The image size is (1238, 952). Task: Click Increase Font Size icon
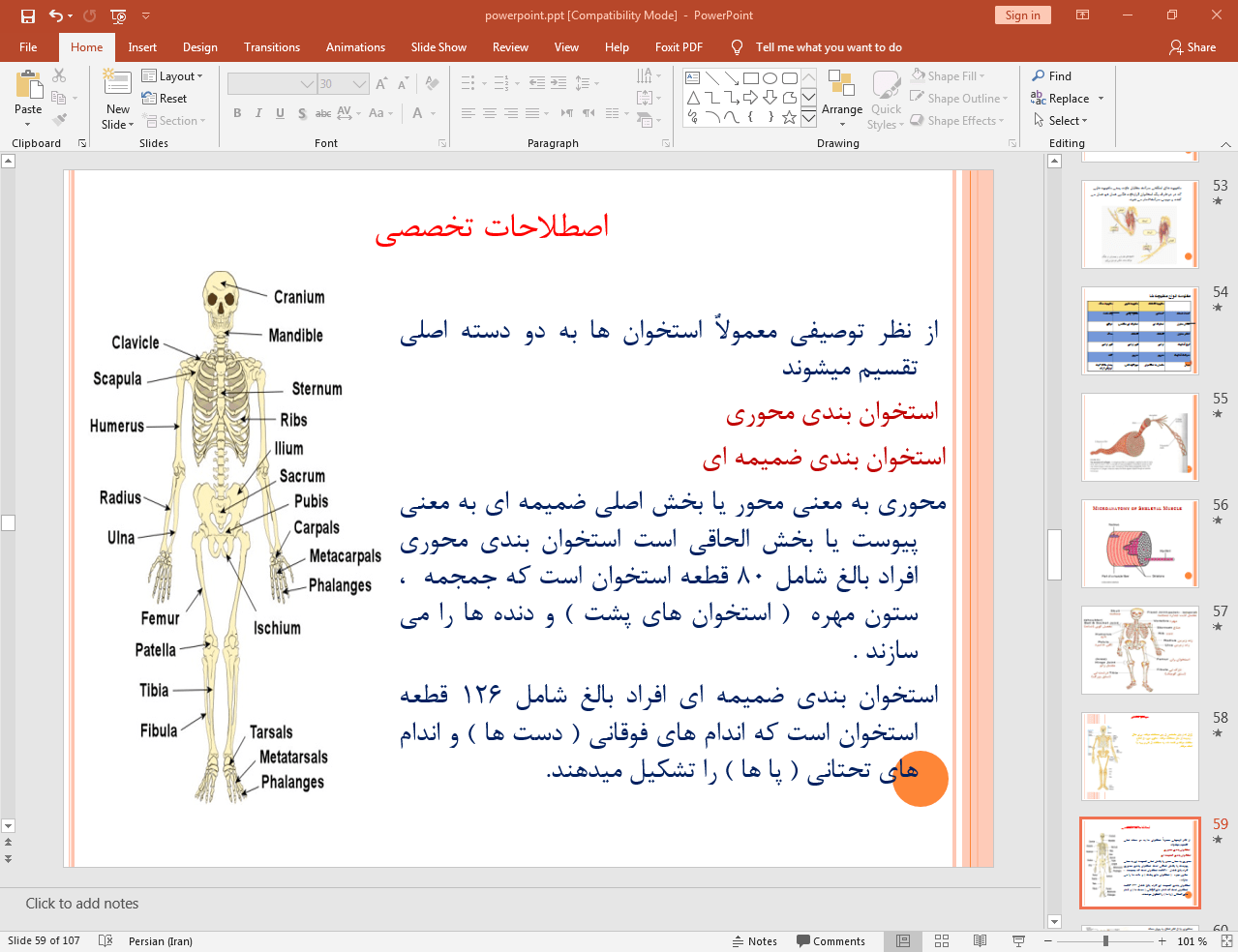[x=381, y=84]
